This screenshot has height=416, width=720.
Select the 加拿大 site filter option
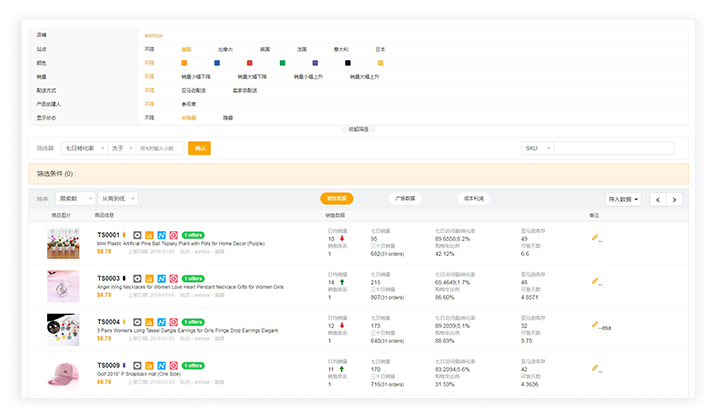pos(226,49)
